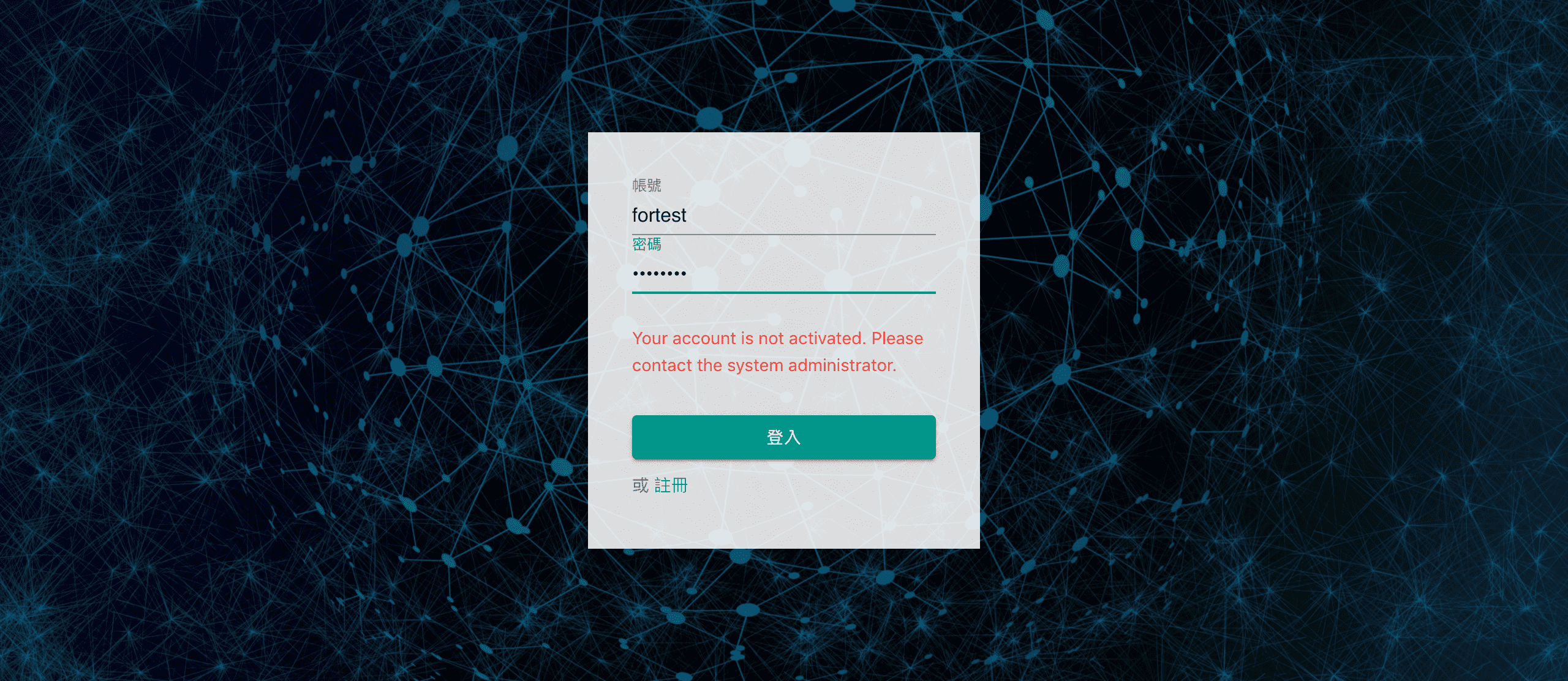Click the masked password dots
This screenshot has width=1568, height=681.
tap(659, 274)
